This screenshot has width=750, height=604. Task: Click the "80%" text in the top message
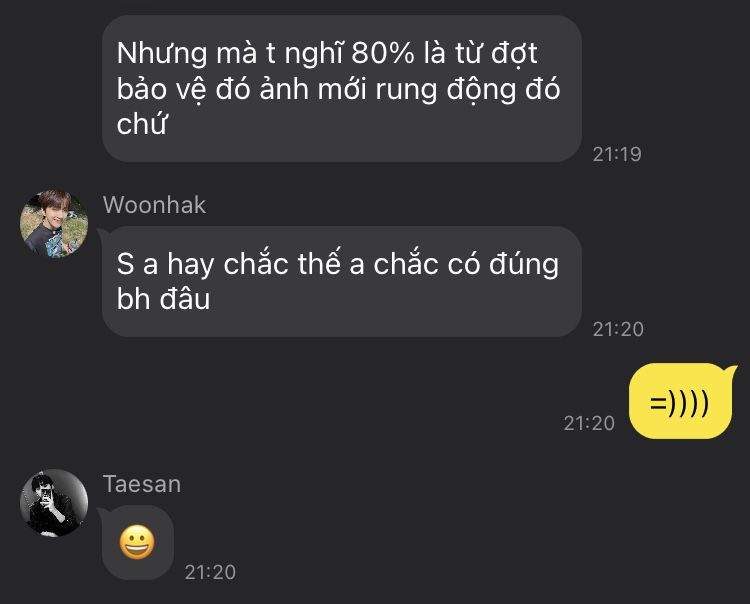pyautogui.click(x=383, y=53)
